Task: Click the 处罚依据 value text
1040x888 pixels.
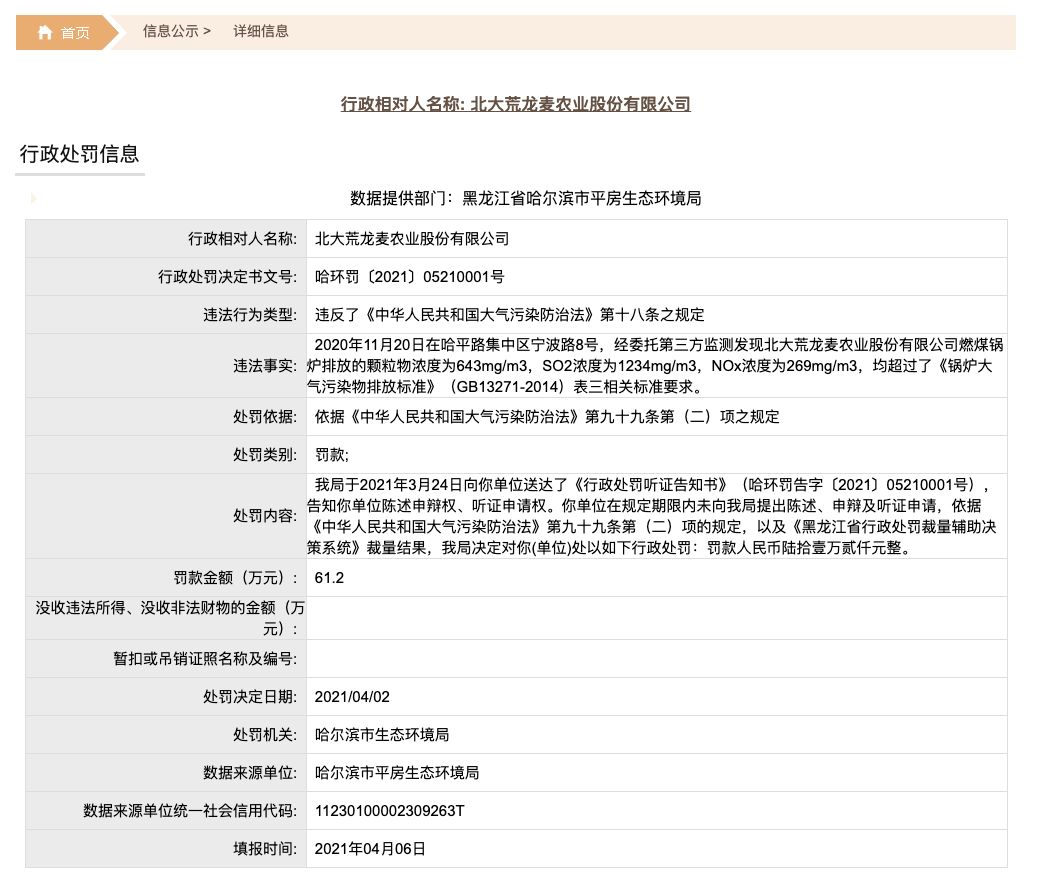Action: (547, 417)
